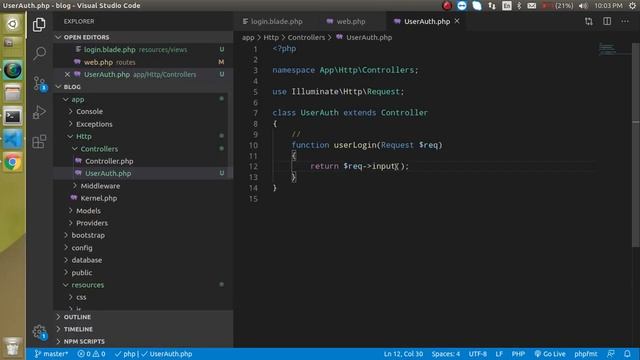Close UserAuth.php in Open Editors list
The image size is (640, 360).
click(67, 74)
